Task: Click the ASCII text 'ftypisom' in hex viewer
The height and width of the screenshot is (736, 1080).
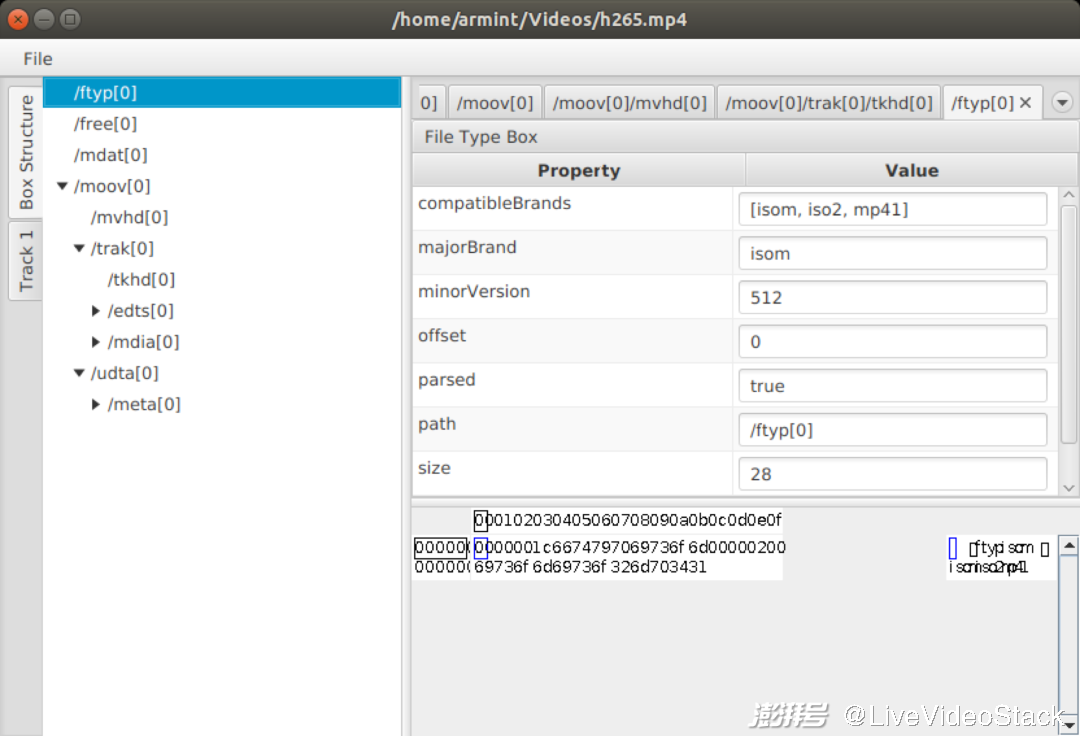Action: (1001, 548)
